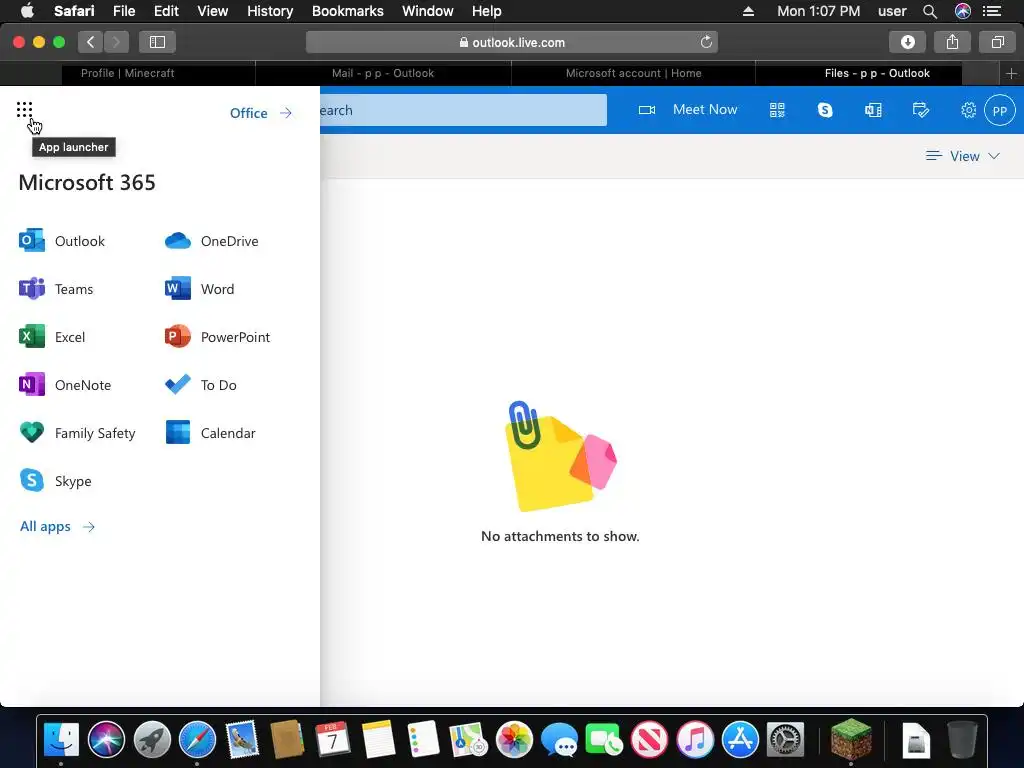Viewport: 1024px width, 768px height.
Task: Launch PowerPoint from the app list
Action: [217, 337]
